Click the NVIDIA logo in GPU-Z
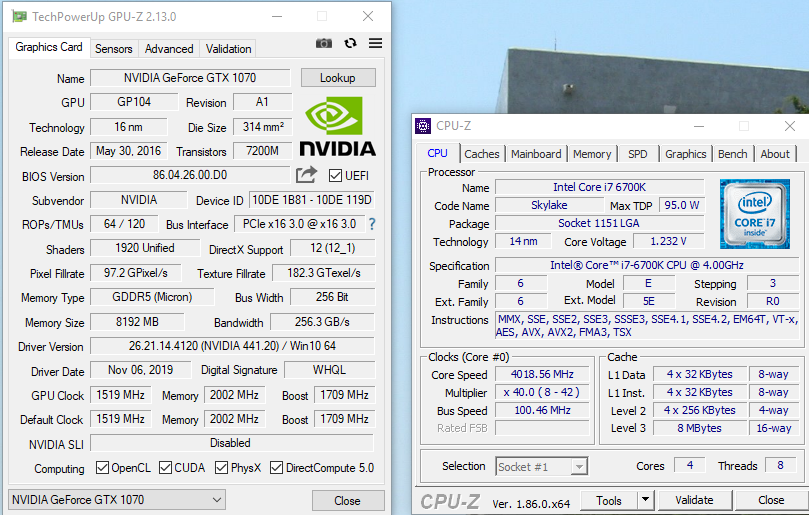The image size is (809, 515). click(338, 126)
